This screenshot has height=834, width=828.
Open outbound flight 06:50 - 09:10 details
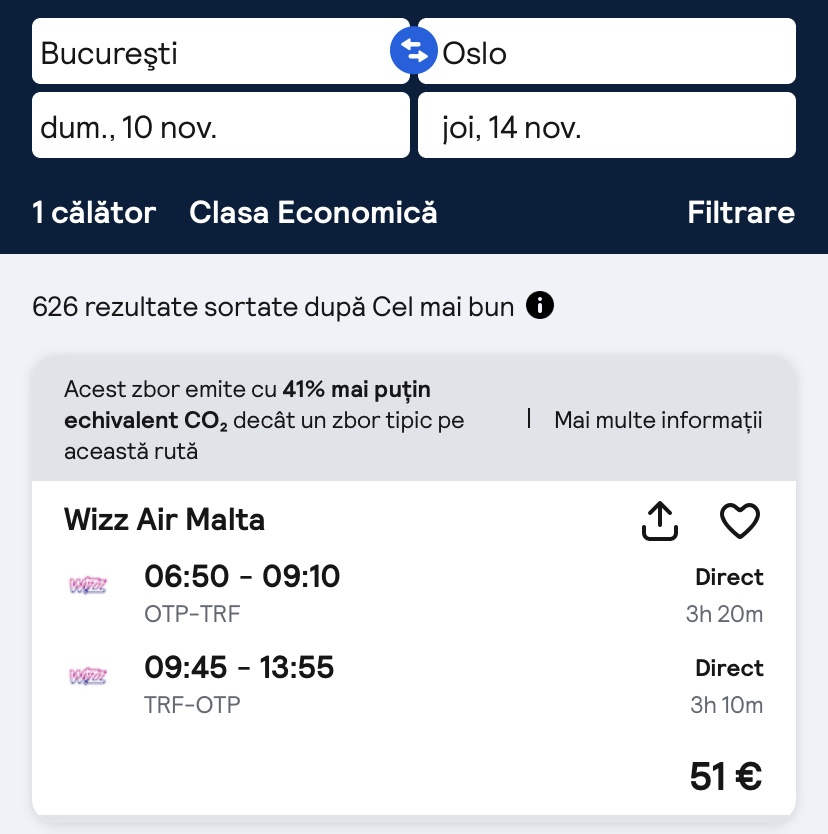point(242,577)
